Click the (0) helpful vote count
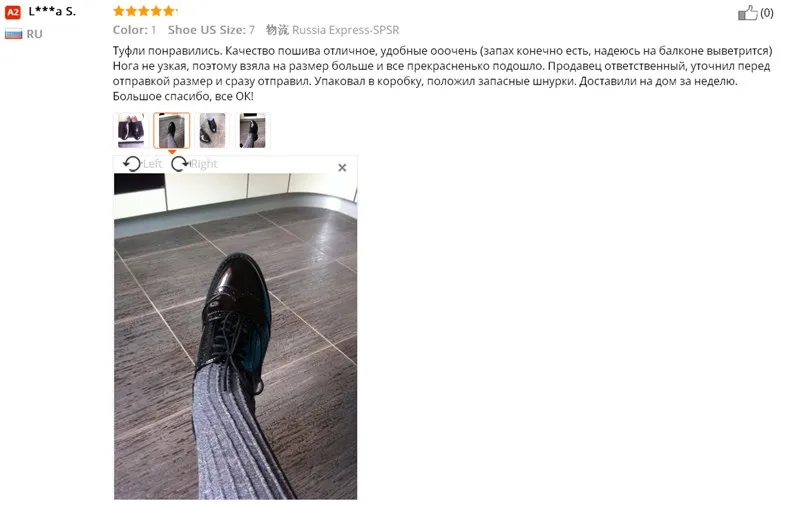Screen dimensions: 790x505 pos(767,13)
